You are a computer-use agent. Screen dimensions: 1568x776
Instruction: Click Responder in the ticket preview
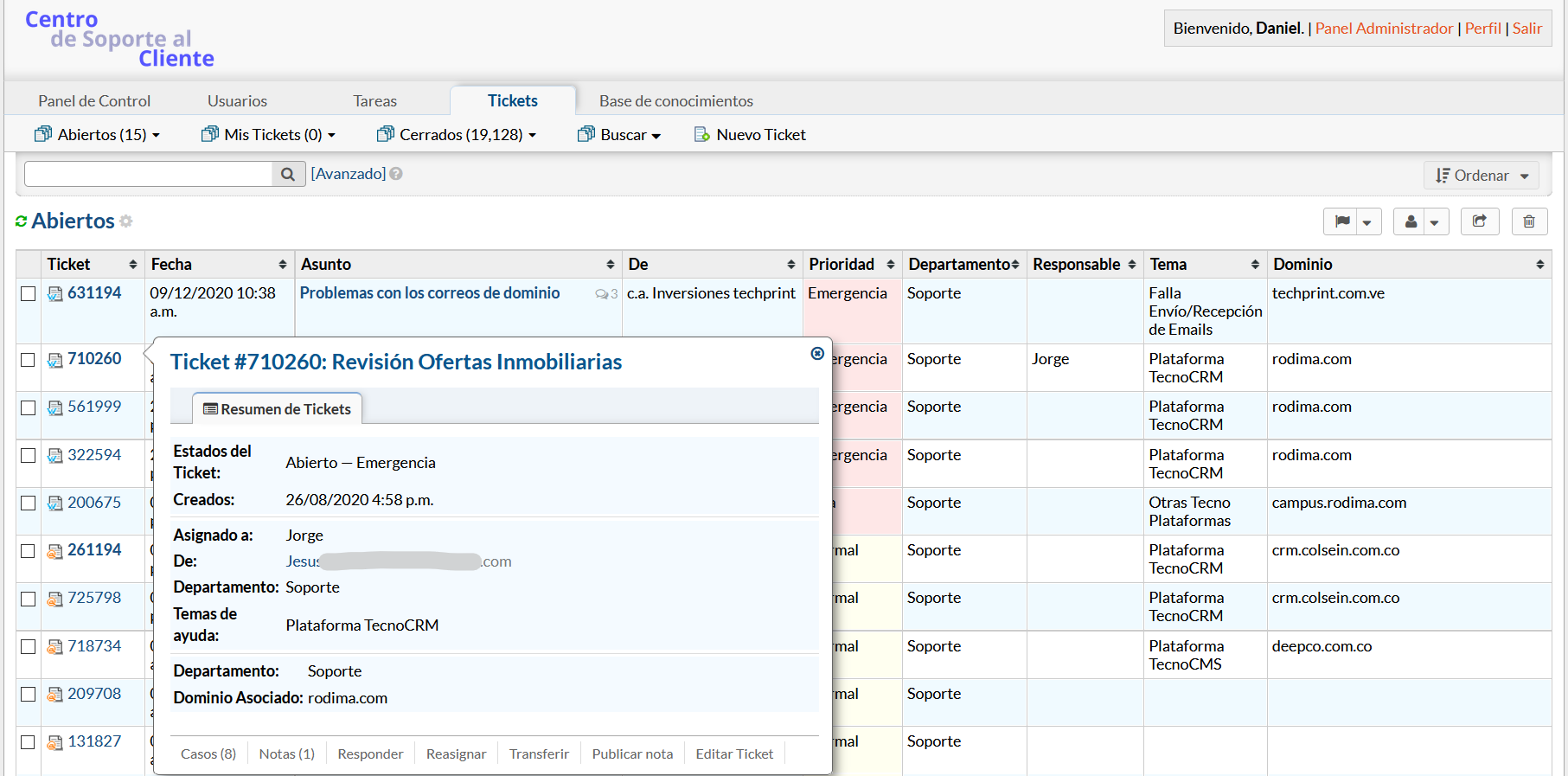click(370, 754)
